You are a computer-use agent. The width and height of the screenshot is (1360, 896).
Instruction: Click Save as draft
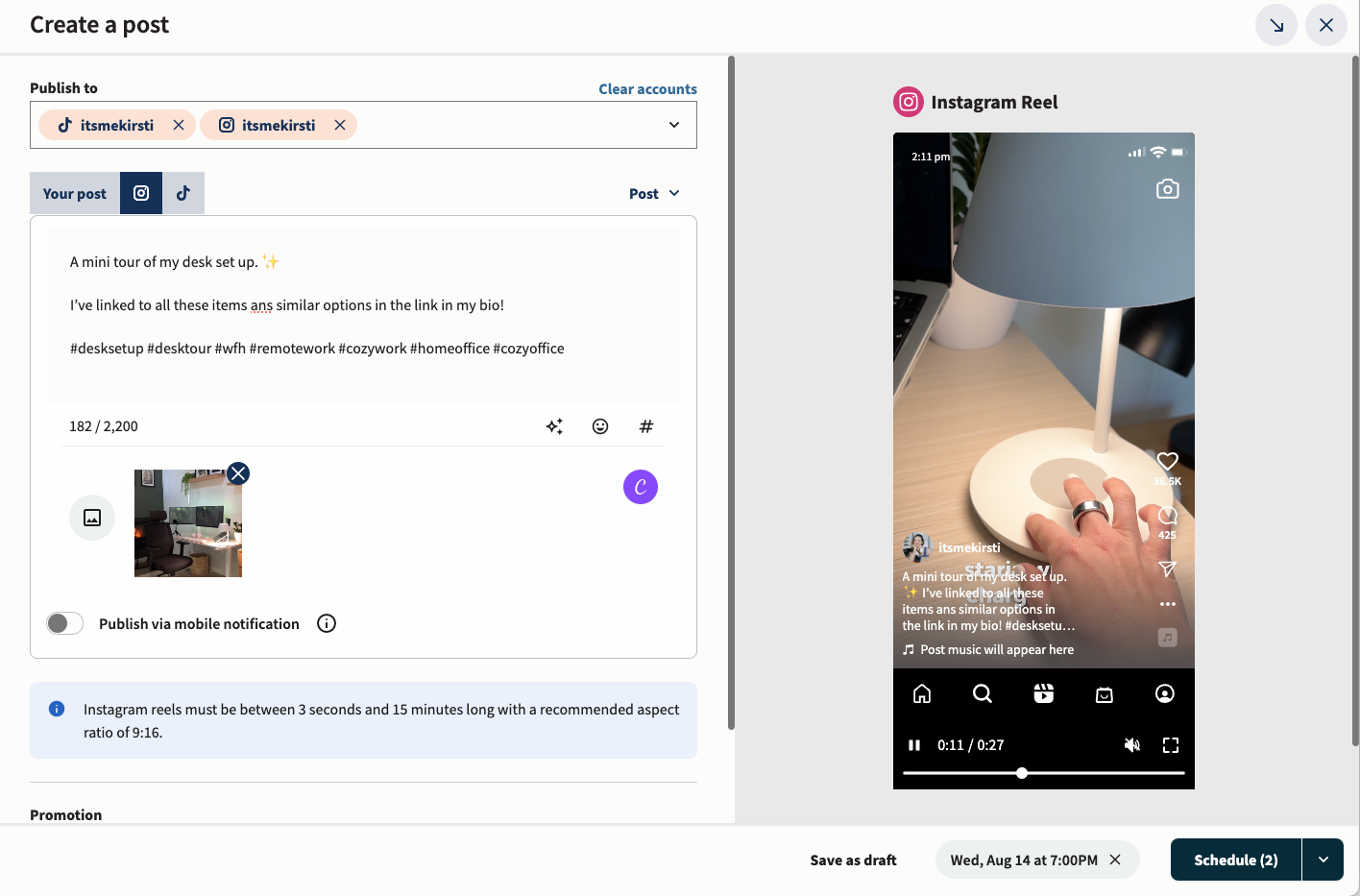click(x=853, y=860)
